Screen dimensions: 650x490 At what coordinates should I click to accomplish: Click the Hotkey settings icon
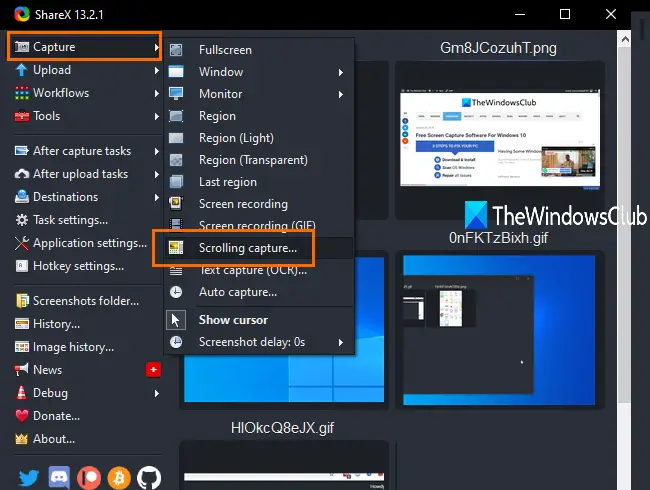[22, 266]
